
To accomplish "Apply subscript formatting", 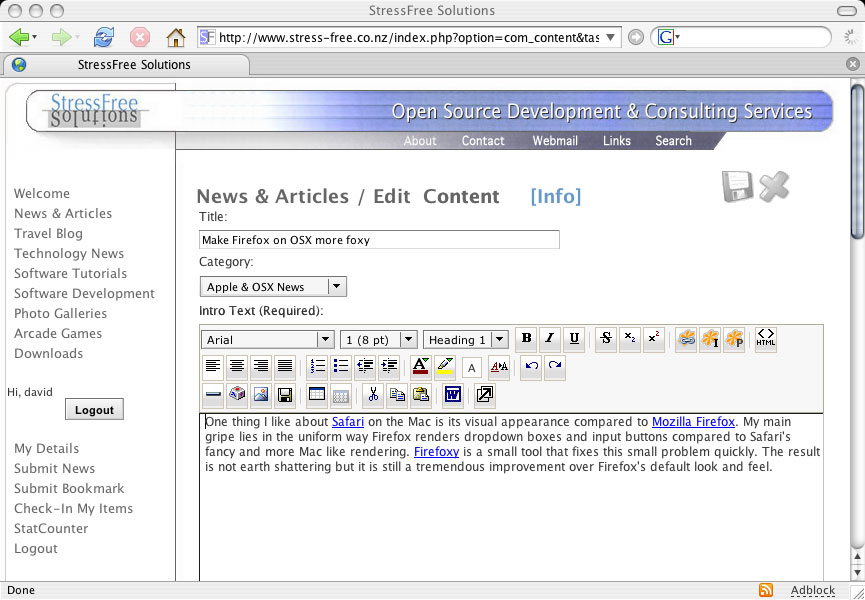I will pyautogui.click(x=630, y=339).
